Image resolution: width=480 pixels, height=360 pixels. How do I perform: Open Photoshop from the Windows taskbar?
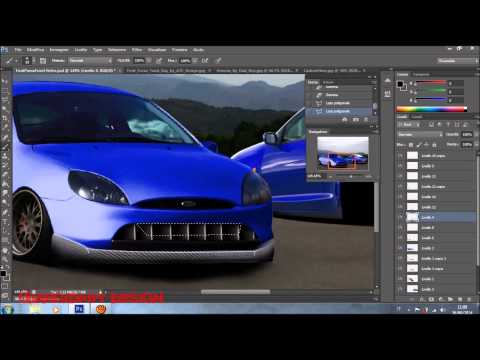tap(79, 309)
